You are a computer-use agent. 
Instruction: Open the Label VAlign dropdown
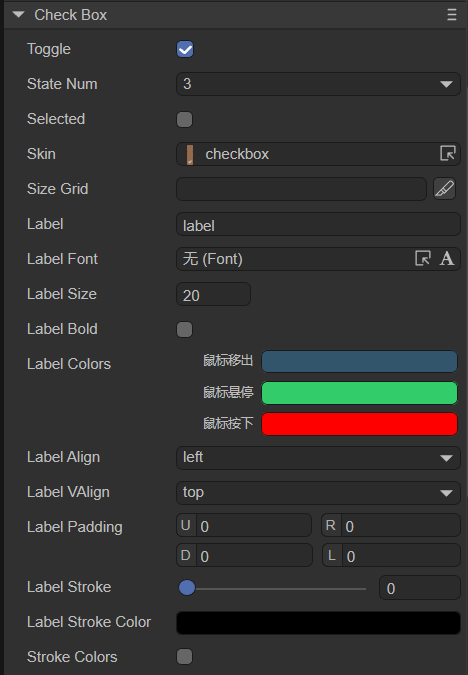318,492
